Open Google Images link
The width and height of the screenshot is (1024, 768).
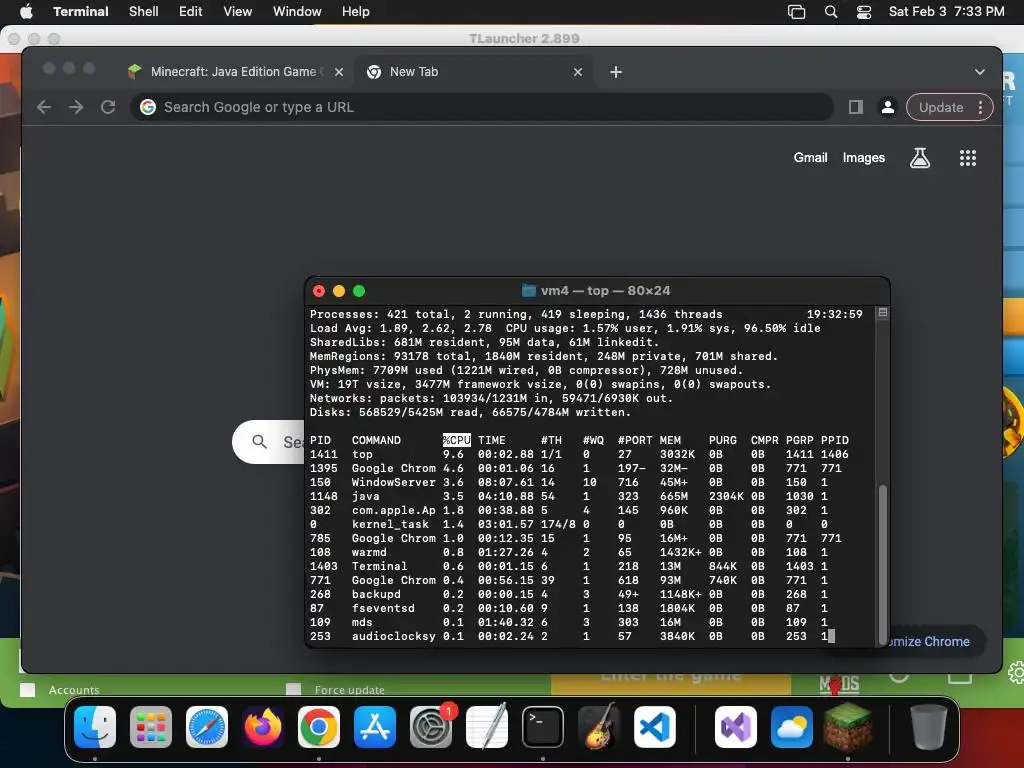tap(863, 157)
